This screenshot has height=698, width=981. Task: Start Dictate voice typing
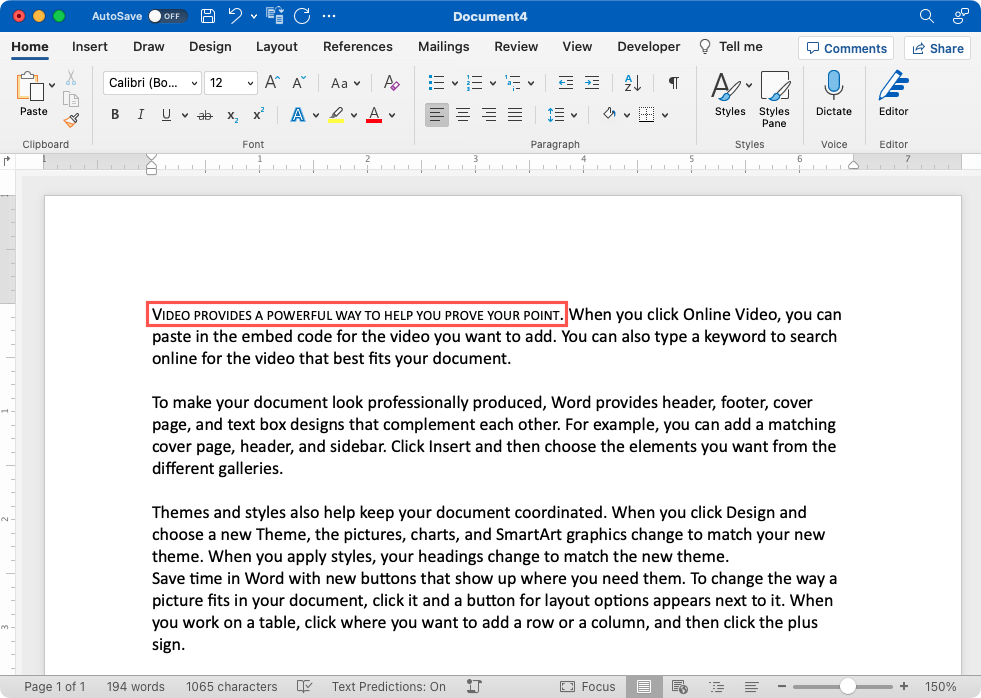pos(833,95)
